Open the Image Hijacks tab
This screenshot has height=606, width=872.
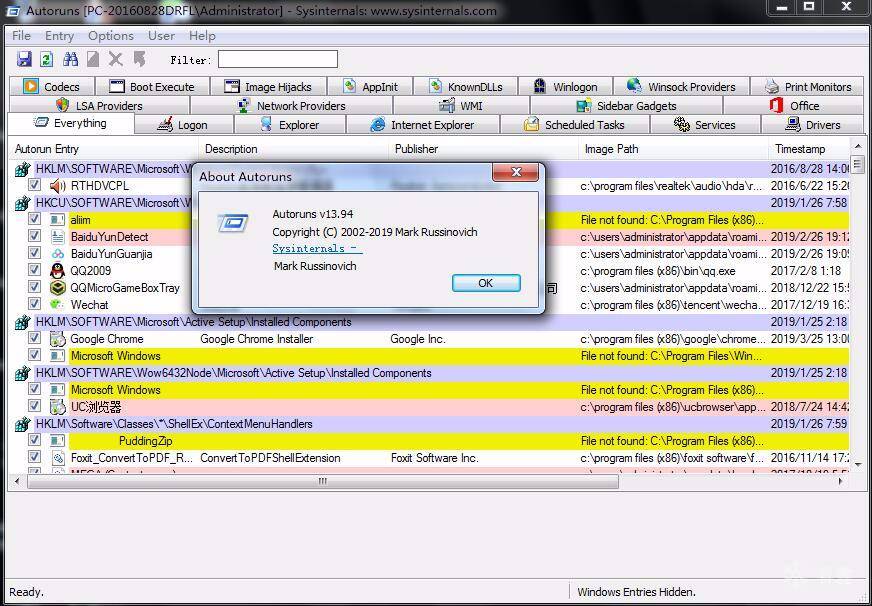[x=268, y=87]
